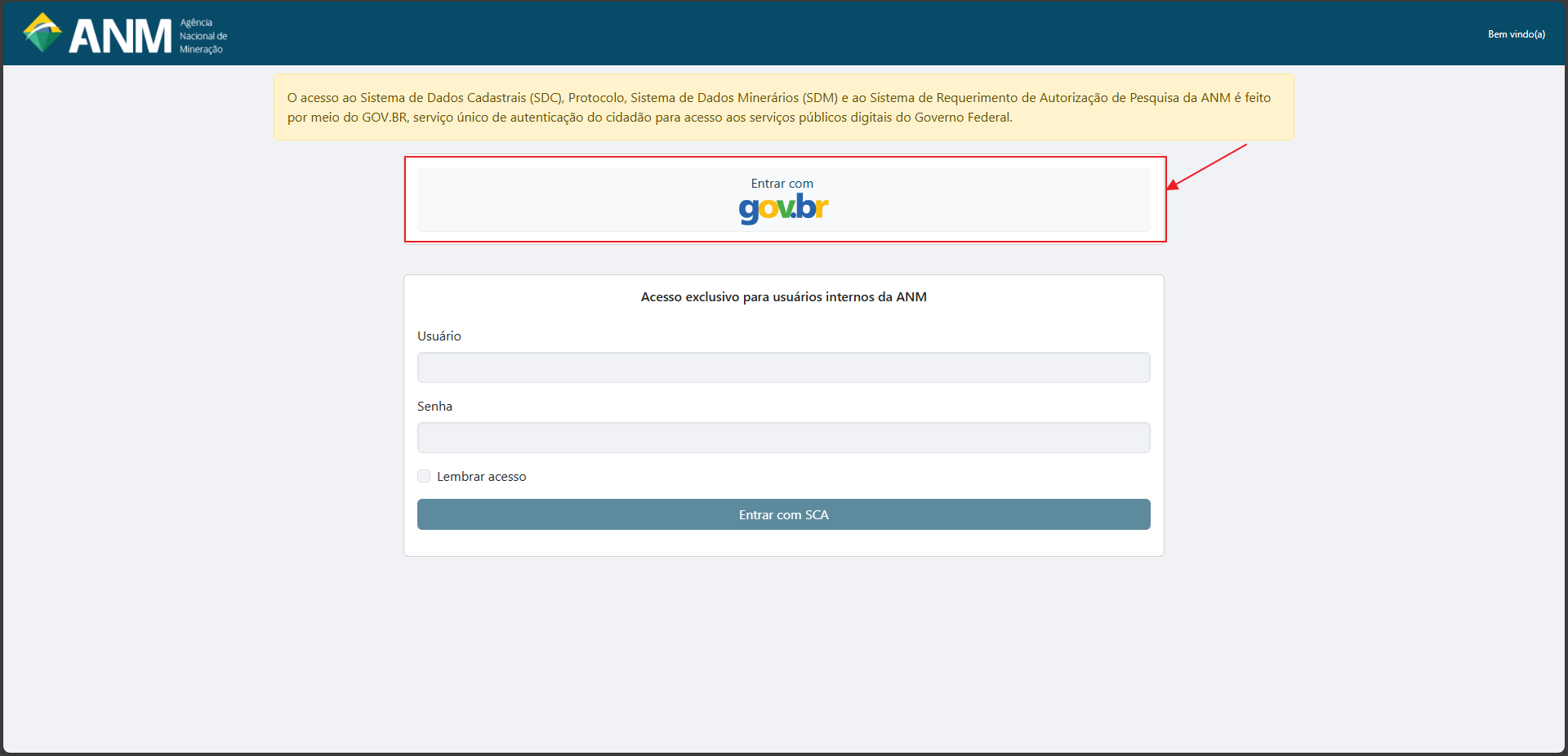
Task: Select the Entrar com text above gov.br
Action: coord(782,184)
